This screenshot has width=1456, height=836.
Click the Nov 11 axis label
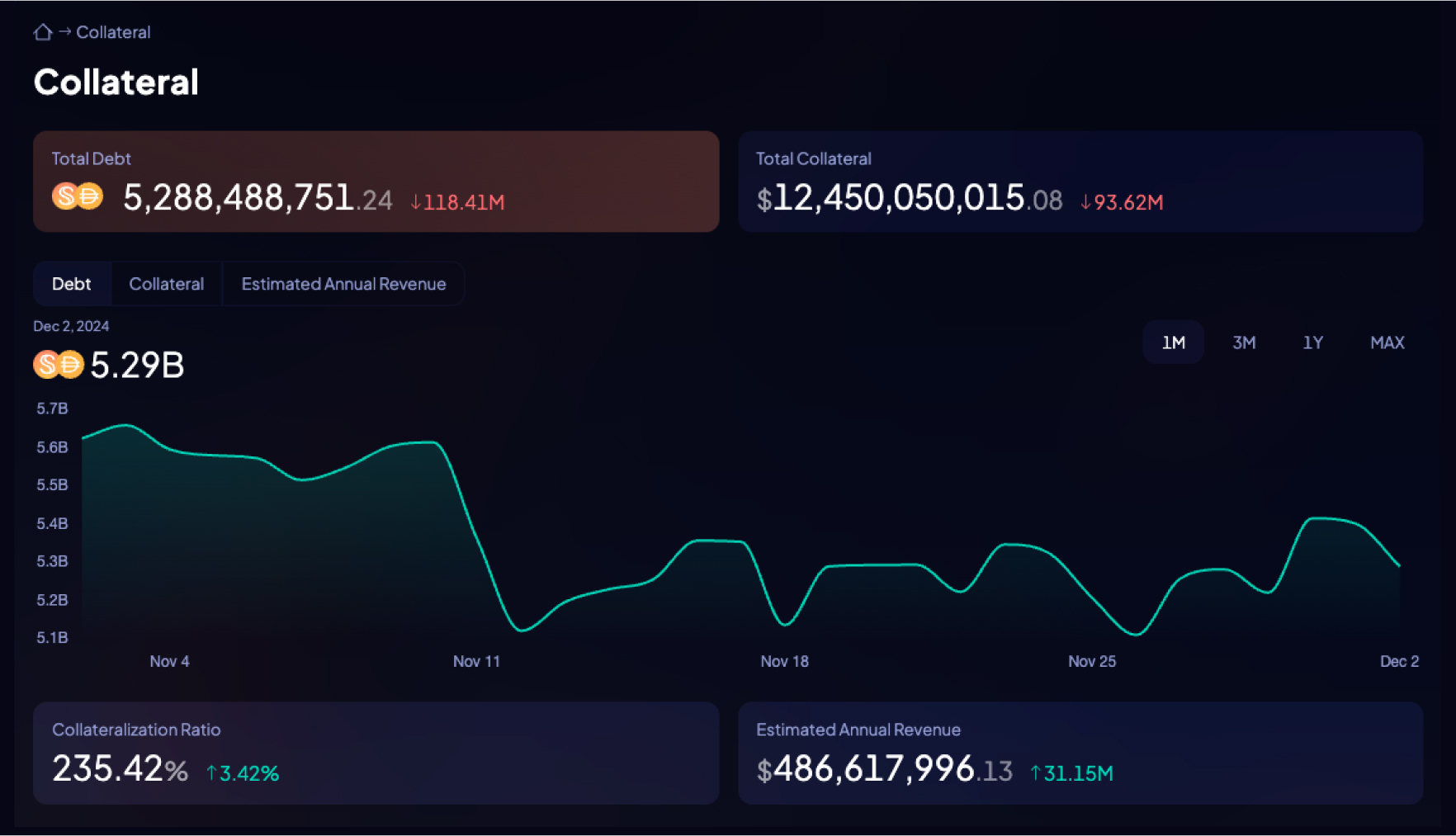[x=476, y=661]
